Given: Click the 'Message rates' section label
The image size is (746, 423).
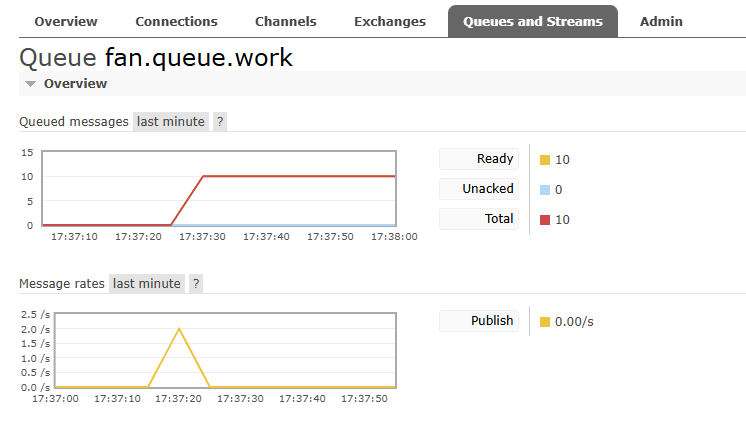Looking at the screenshot, I should point(62,284).
